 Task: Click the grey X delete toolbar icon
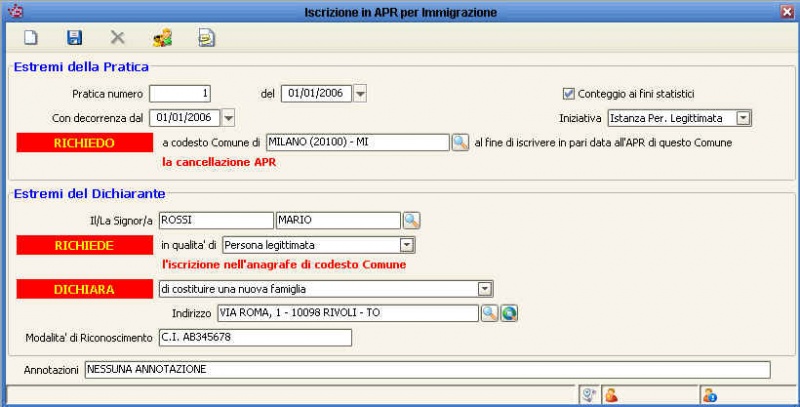[x=118, y=37]
